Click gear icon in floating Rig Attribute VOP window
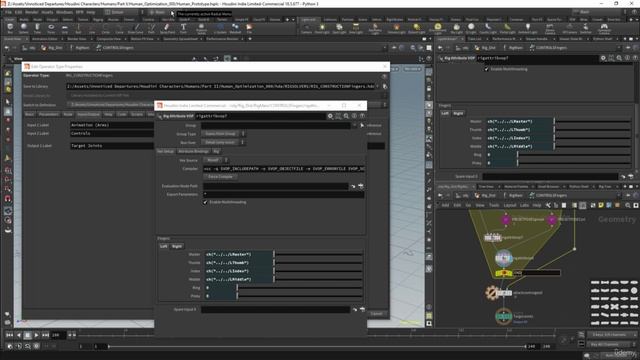The height and width of the screenshot is (360, 640). pos(330,116)
